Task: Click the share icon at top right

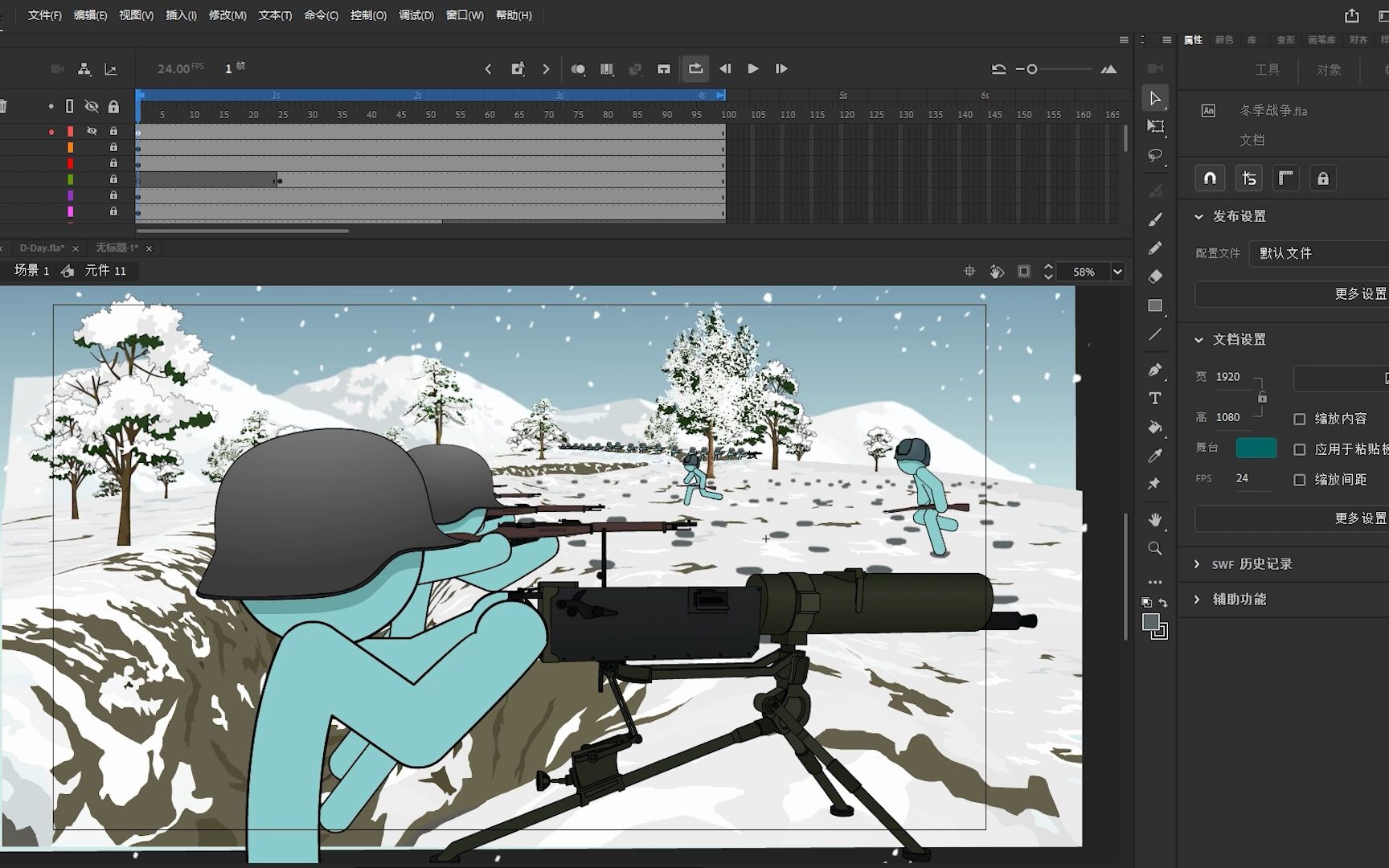Action: pos(1352,15)
